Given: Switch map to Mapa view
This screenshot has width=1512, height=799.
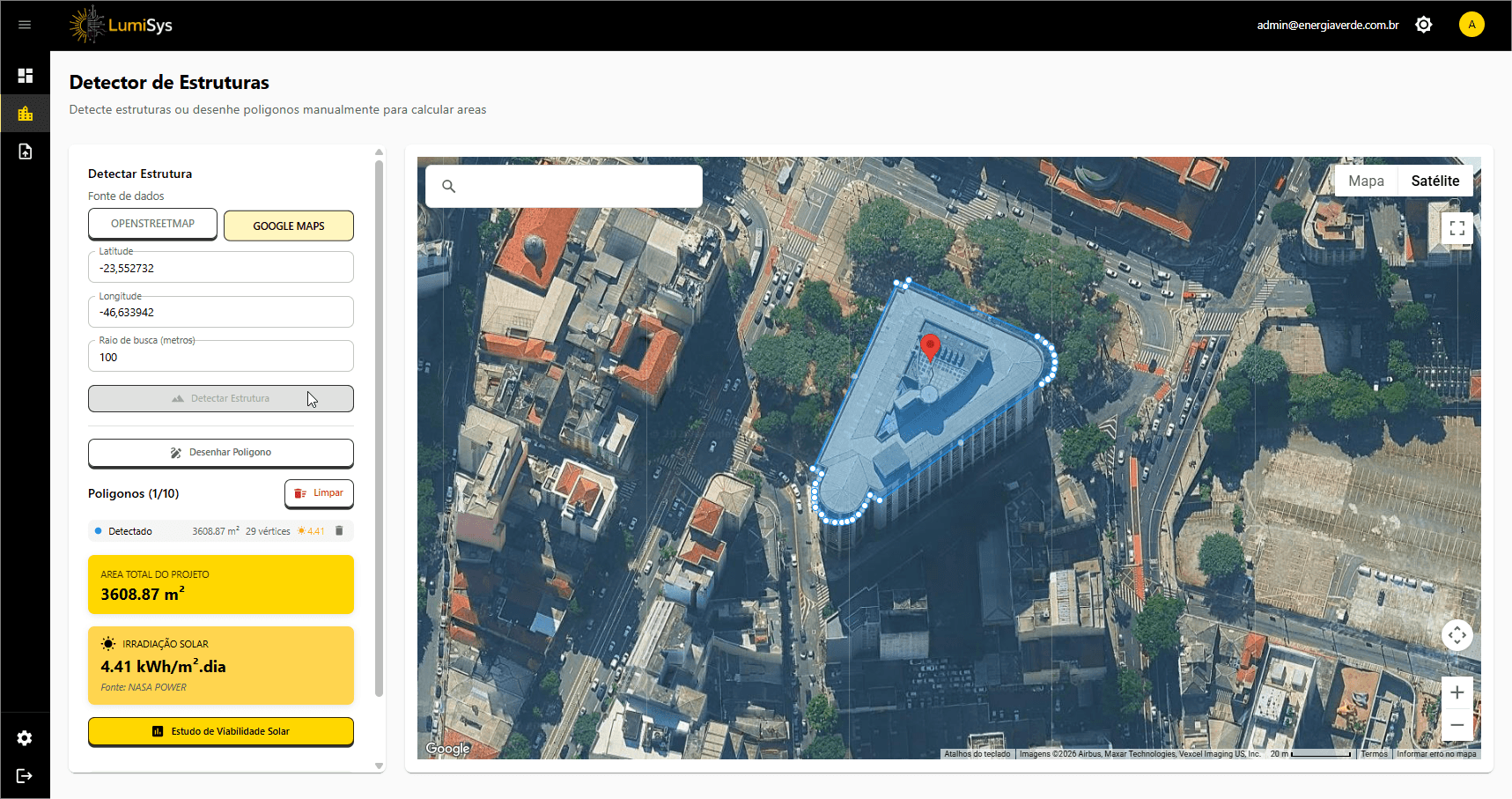Looking at the screenshot, I should (1366, 181).
